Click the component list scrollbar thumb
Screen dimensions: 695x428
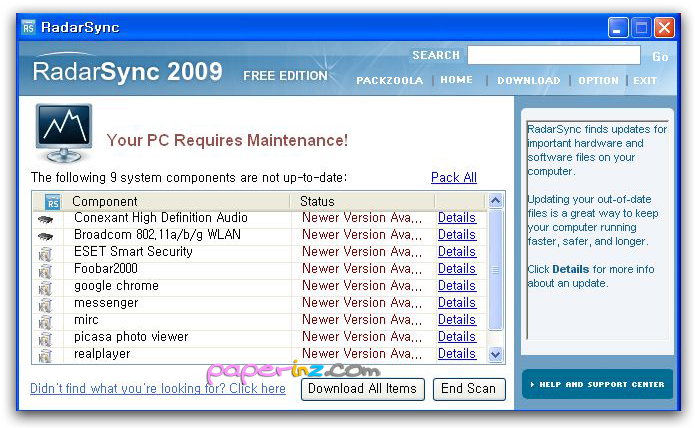(496, 270)
